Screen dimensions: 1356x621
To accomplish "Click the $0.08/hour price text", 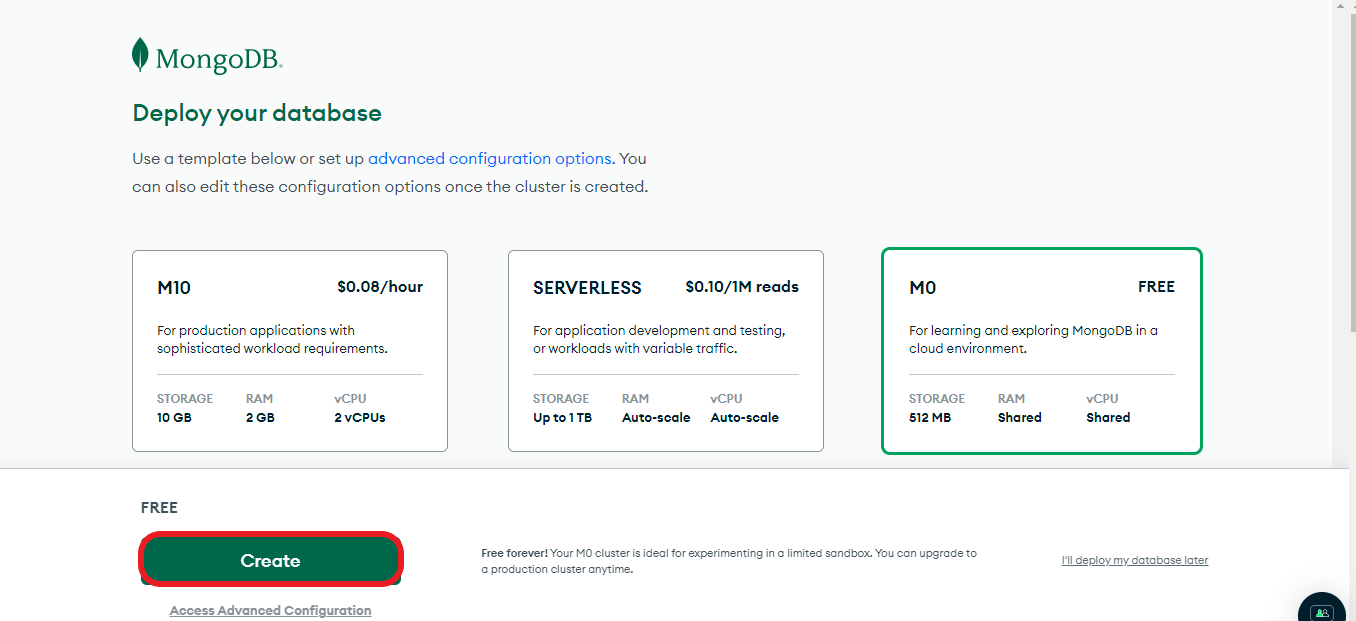I will (380, 287).
